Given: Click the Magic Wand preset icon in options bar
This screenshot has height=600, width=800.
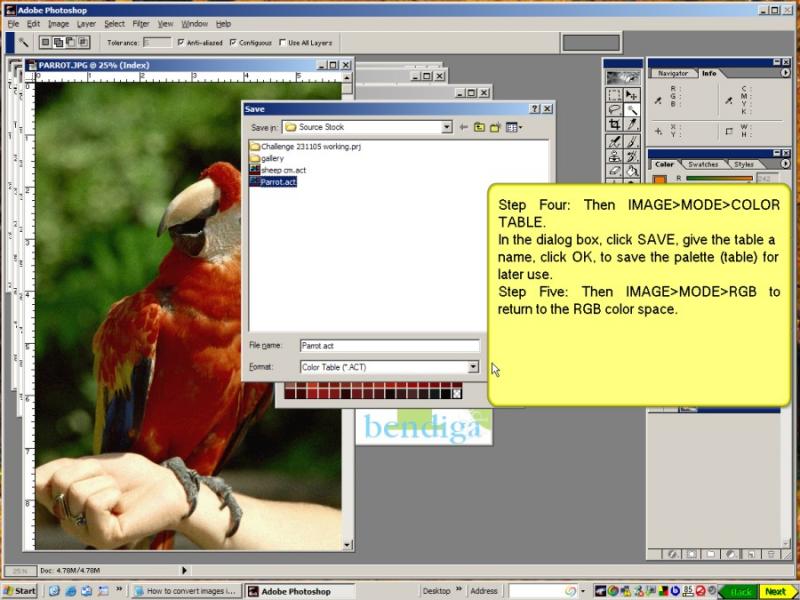Looking at the screenshot, I should 23,42.
